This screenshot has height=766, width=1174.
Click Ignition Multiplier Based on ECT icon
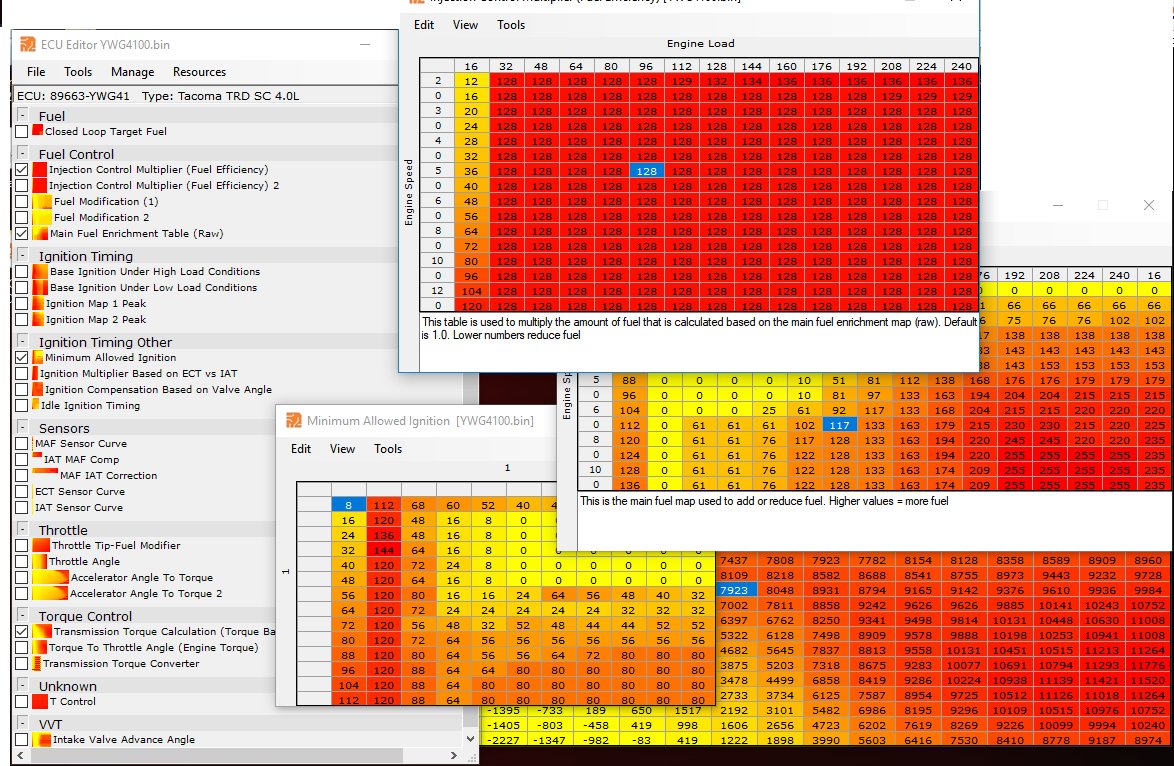click(x=36, y=373)
